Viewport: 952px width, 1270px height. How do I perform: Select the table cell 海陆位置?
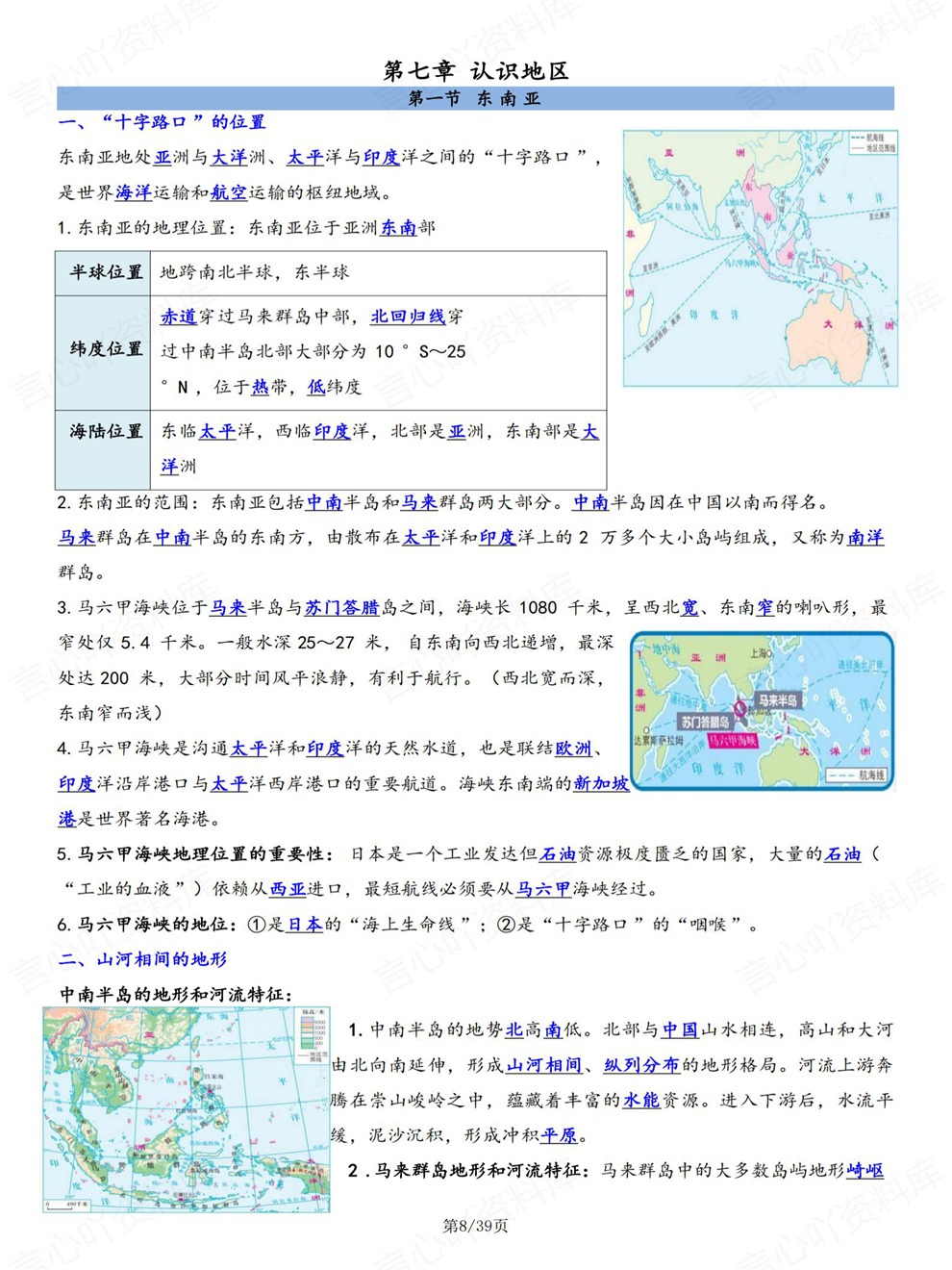(x=103, y=448)
